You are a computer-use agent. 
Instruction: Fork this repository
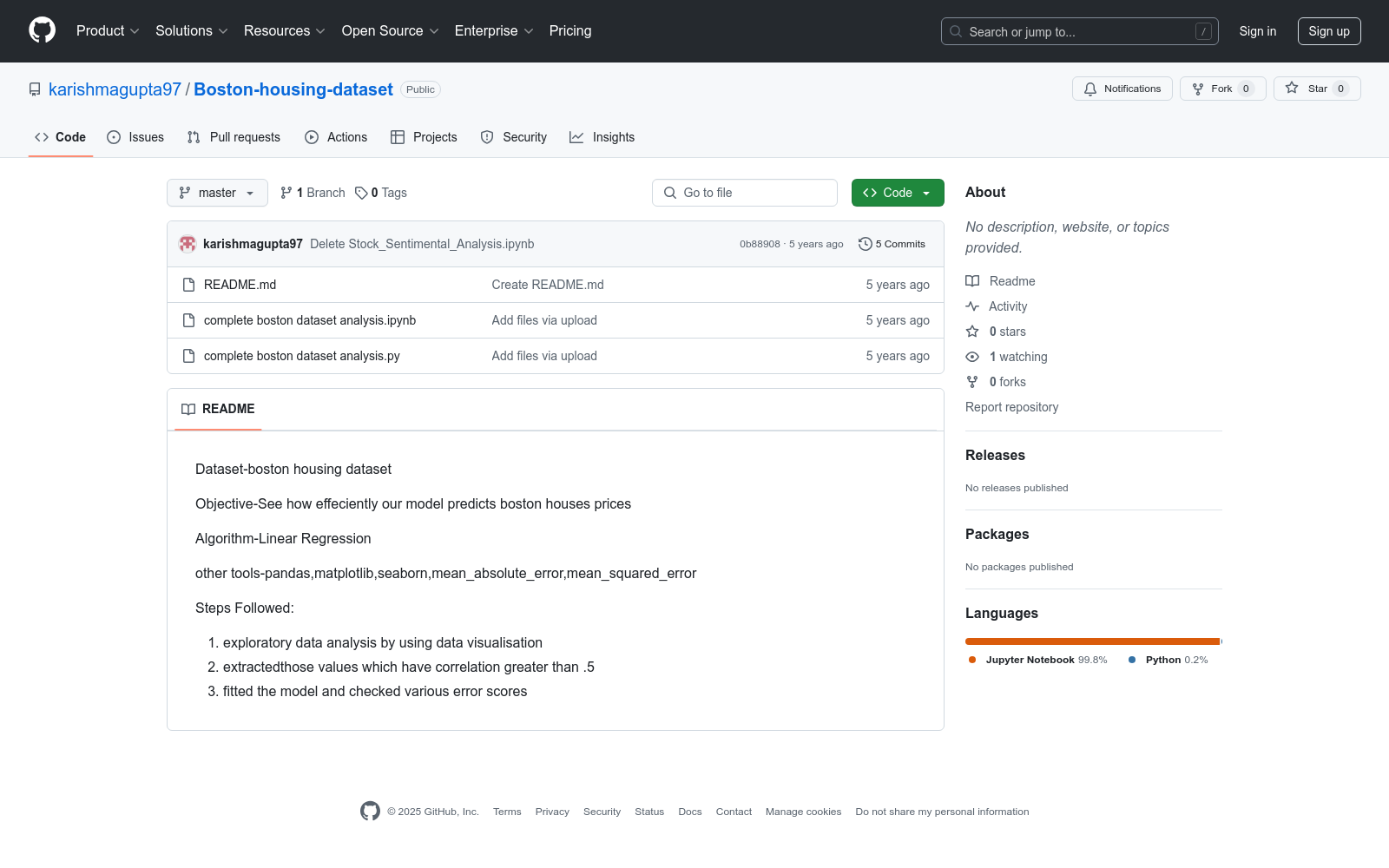tap(1222, 89)
